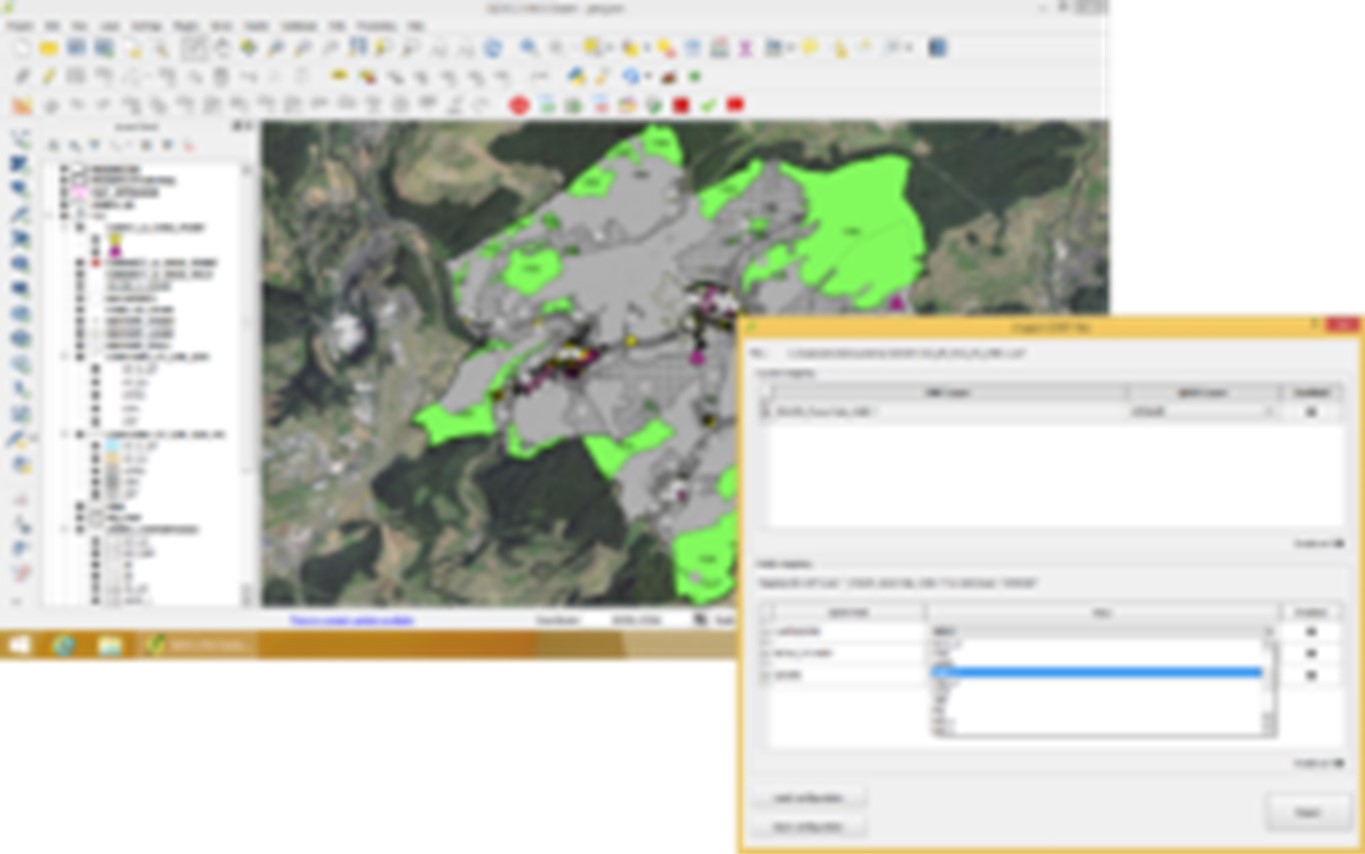Click the Save Project toolbar icon
This screenshot has width=1365, height=854.
click(x=76, y=47)
